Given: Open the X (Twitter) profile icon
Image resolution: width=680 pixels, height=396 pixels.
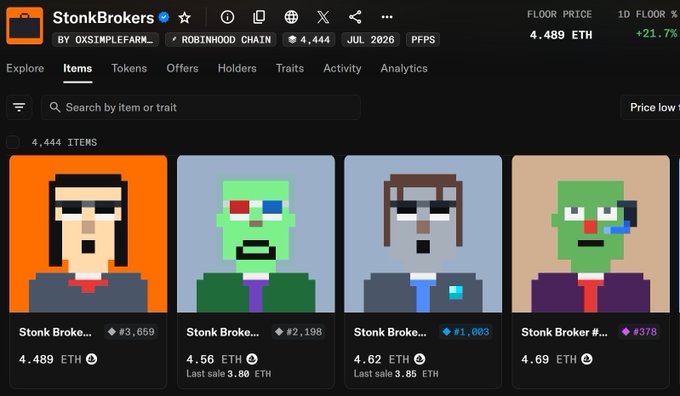Looking at the screenshot, I should tap(323, 17).
